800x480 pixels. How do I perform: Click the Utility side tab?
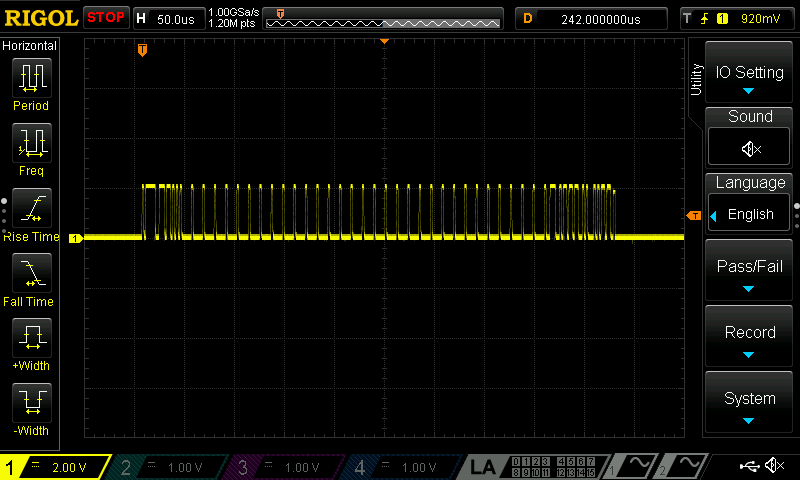pos(696,80)
